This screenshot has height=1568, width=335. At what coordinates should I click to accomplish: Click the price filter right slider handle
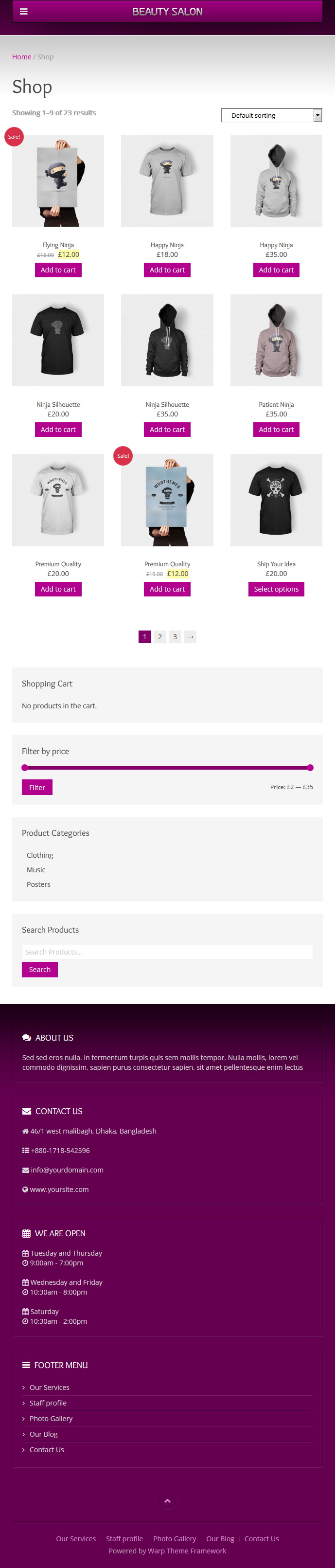click(x=310, y=768)
